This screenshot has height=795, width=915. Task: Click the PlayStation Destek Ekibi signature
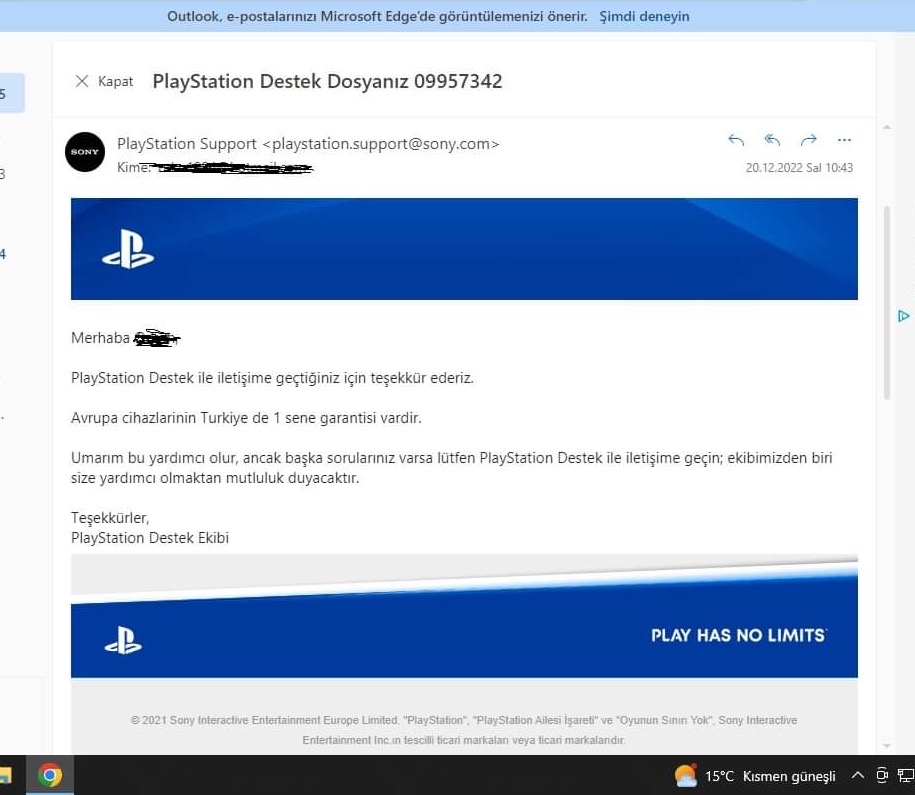(150, 538)
